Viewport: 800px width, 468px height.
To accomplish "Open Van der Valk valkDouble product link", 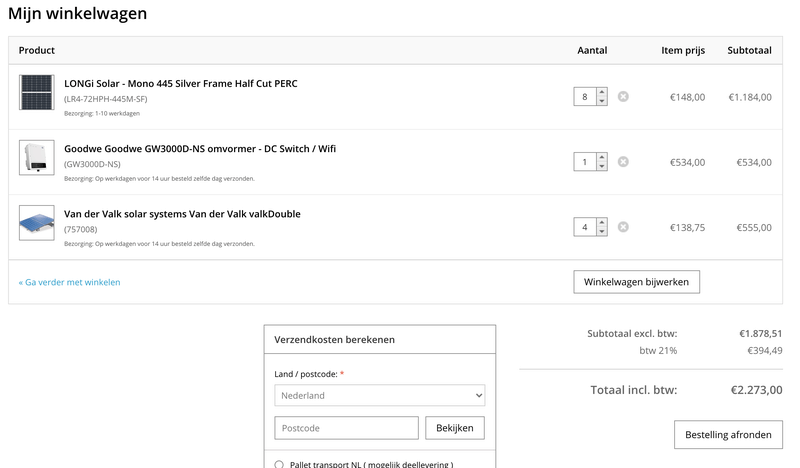I will pos(182,214).
